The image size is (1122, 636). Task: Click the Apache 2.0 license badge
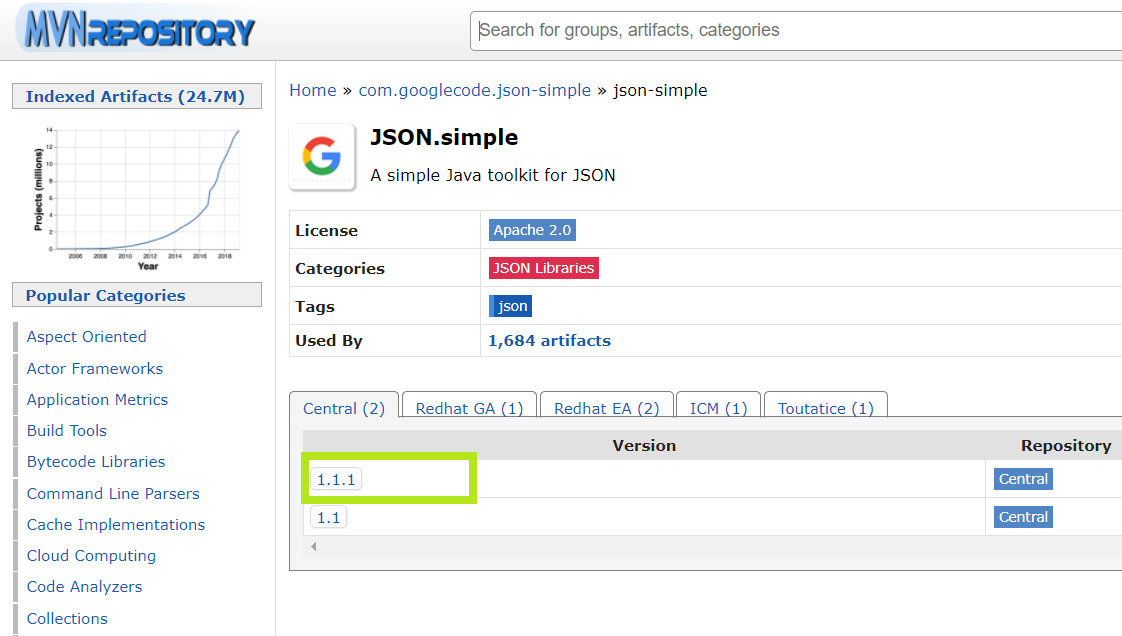pos(532,230)
